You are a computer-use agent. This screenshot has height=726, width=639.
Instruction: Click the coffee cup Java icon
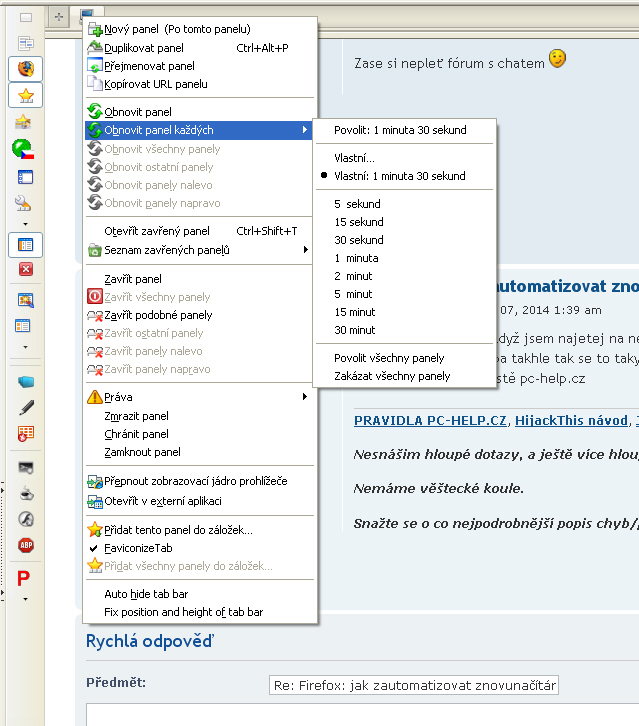point(25,493)
